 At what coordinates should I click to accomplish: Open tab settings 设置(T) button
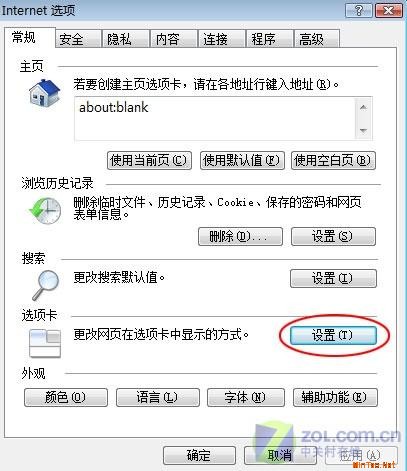(333, 335)
